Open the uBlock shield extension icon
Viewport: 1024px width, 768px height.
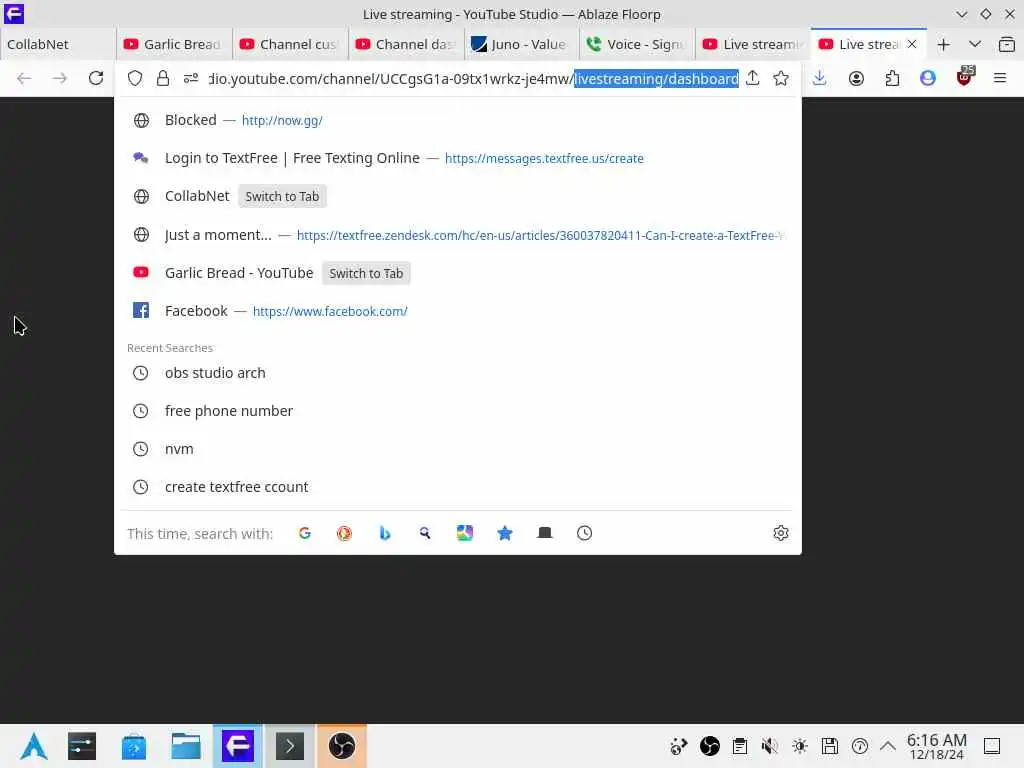tap(965, 77)
